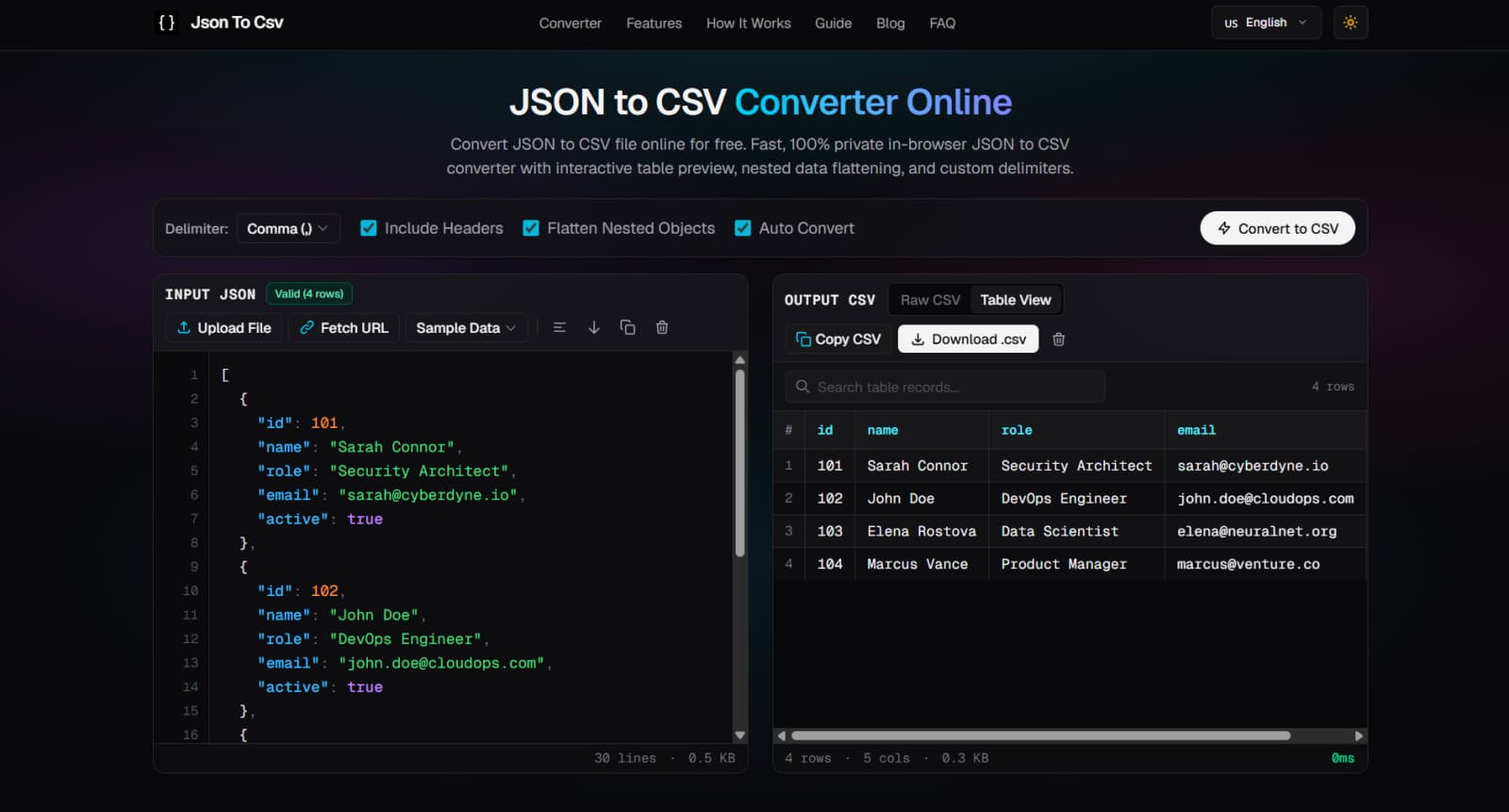Open Blog nav item

[890, 24]
